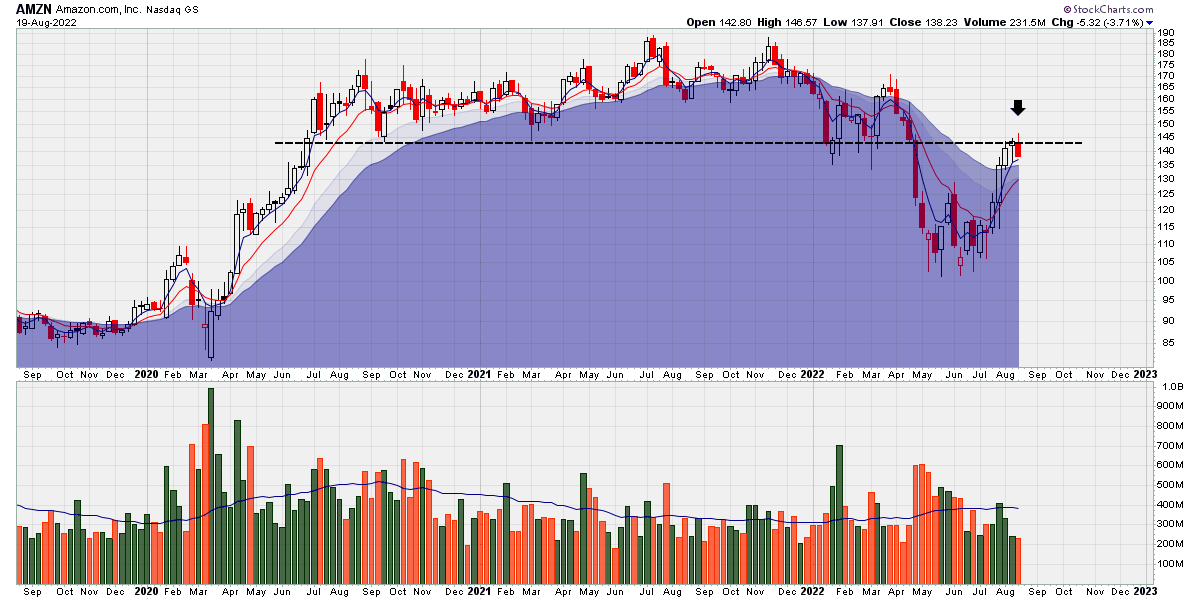1200x600 pixels.
Task: Click the 2023 label under the volume panel
Action: (x=1144, y=592)
